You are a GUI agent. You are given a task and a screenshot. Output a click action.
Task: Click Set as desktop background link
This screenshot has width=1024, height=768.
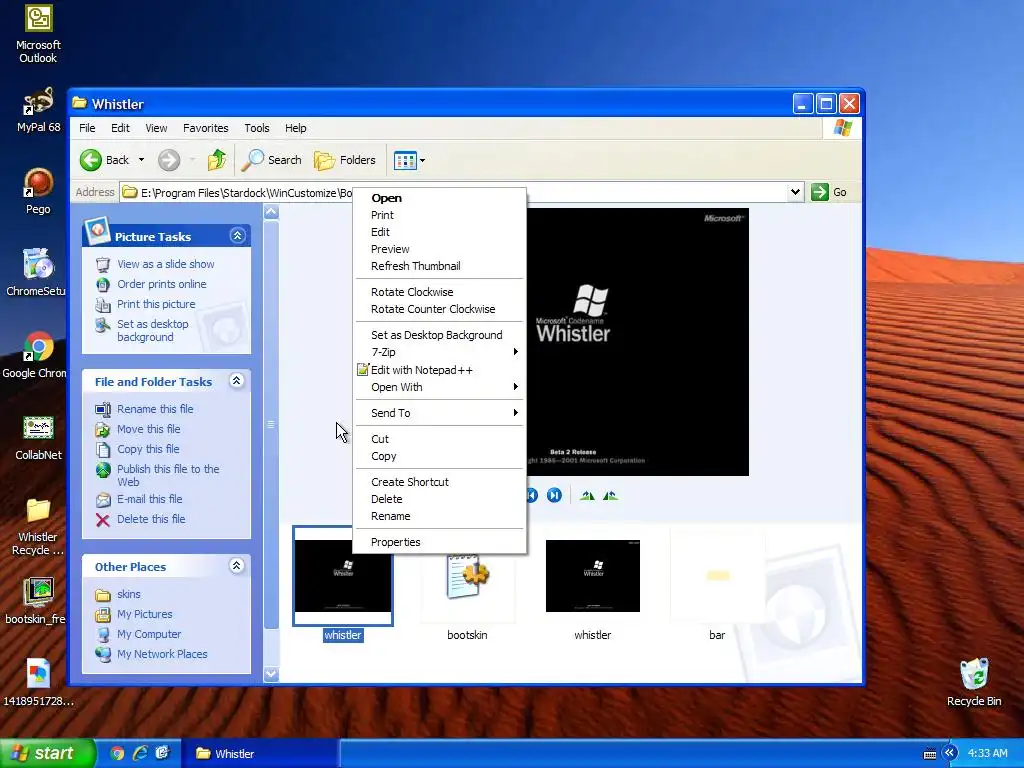pos(153,330)
